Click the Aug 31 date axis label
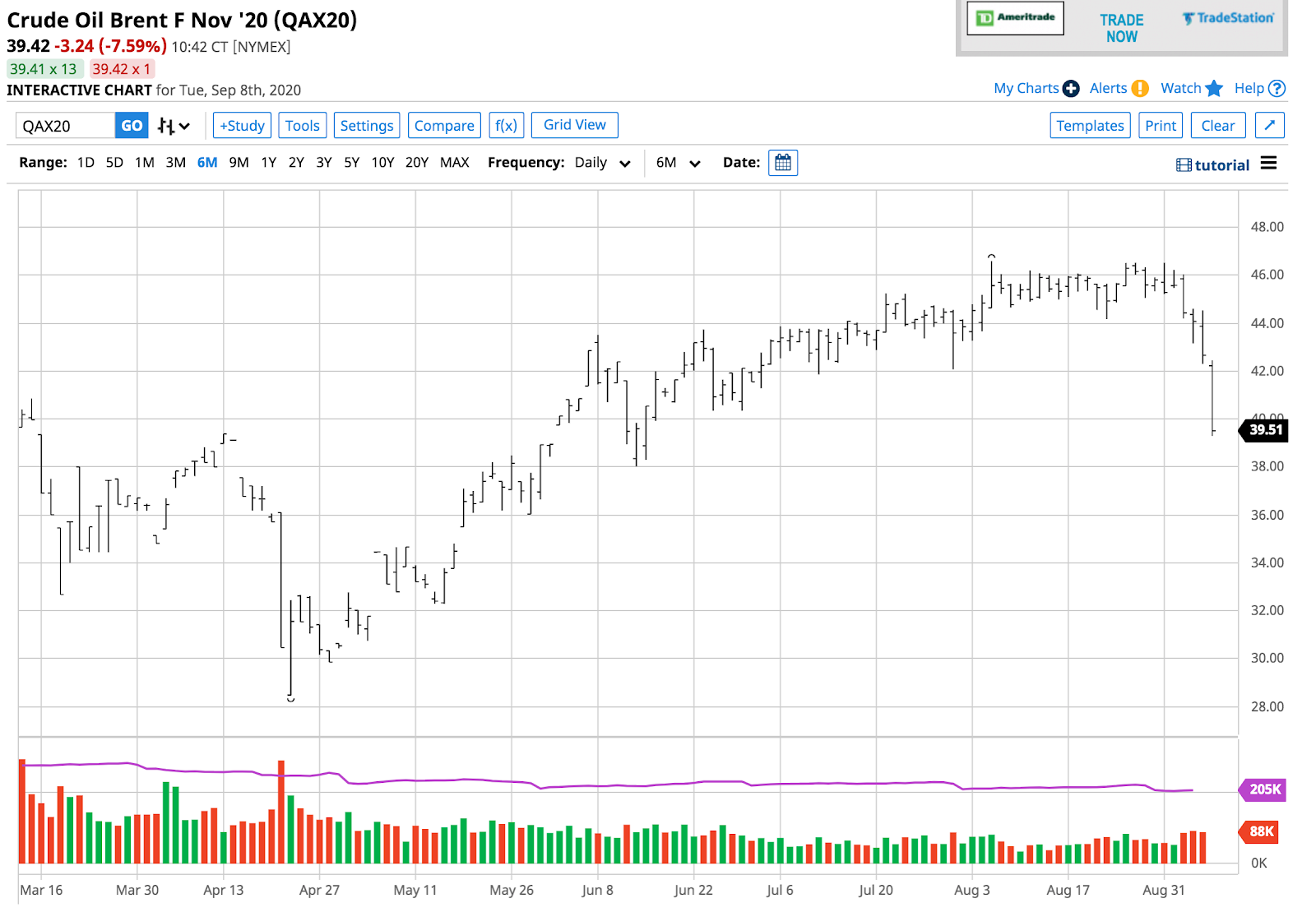This screenshot has height=912, width=1316. coord(1164,891)
